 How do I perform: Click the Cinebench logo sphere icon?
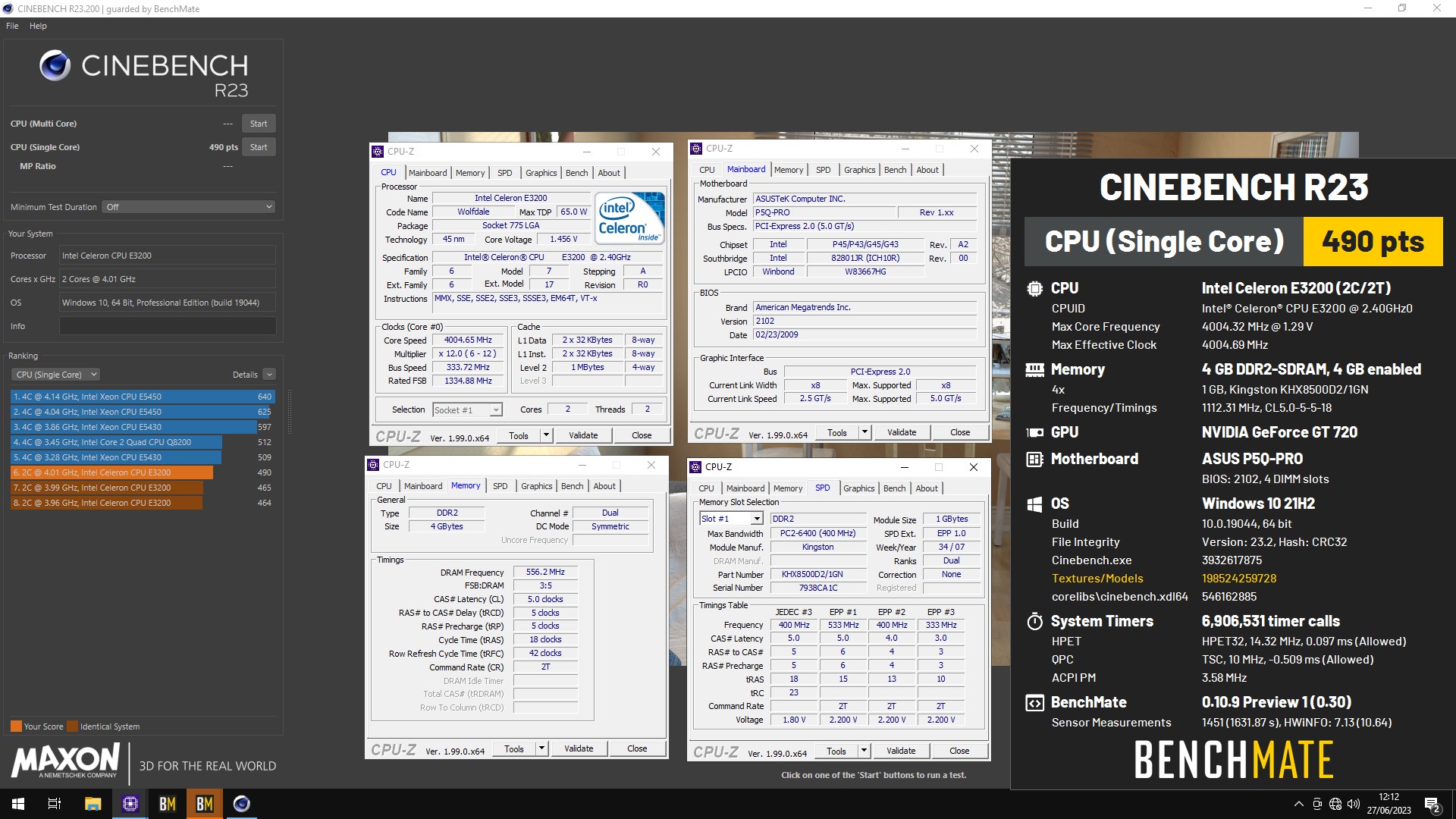pos(55,66)
